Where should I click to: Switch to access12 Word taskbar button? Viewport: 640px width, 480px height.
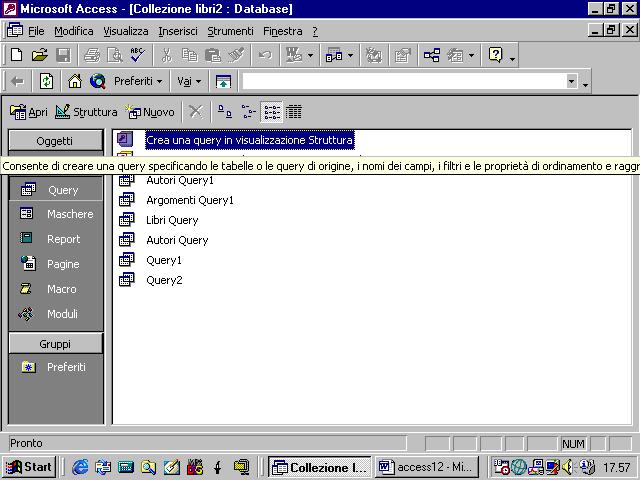click(426, 467)
